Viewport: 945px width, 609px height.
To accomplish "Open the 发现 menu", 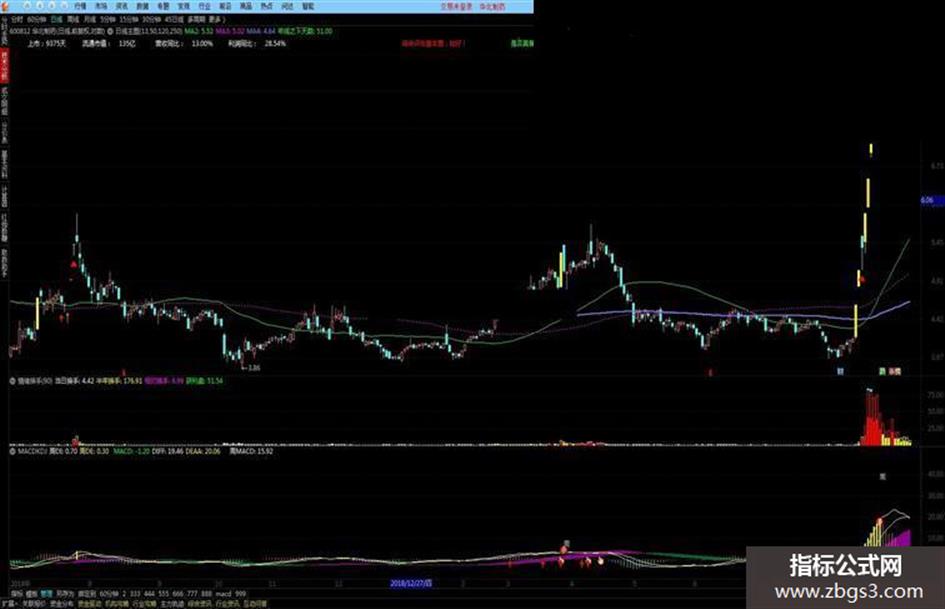I will (x=184, y=6).
